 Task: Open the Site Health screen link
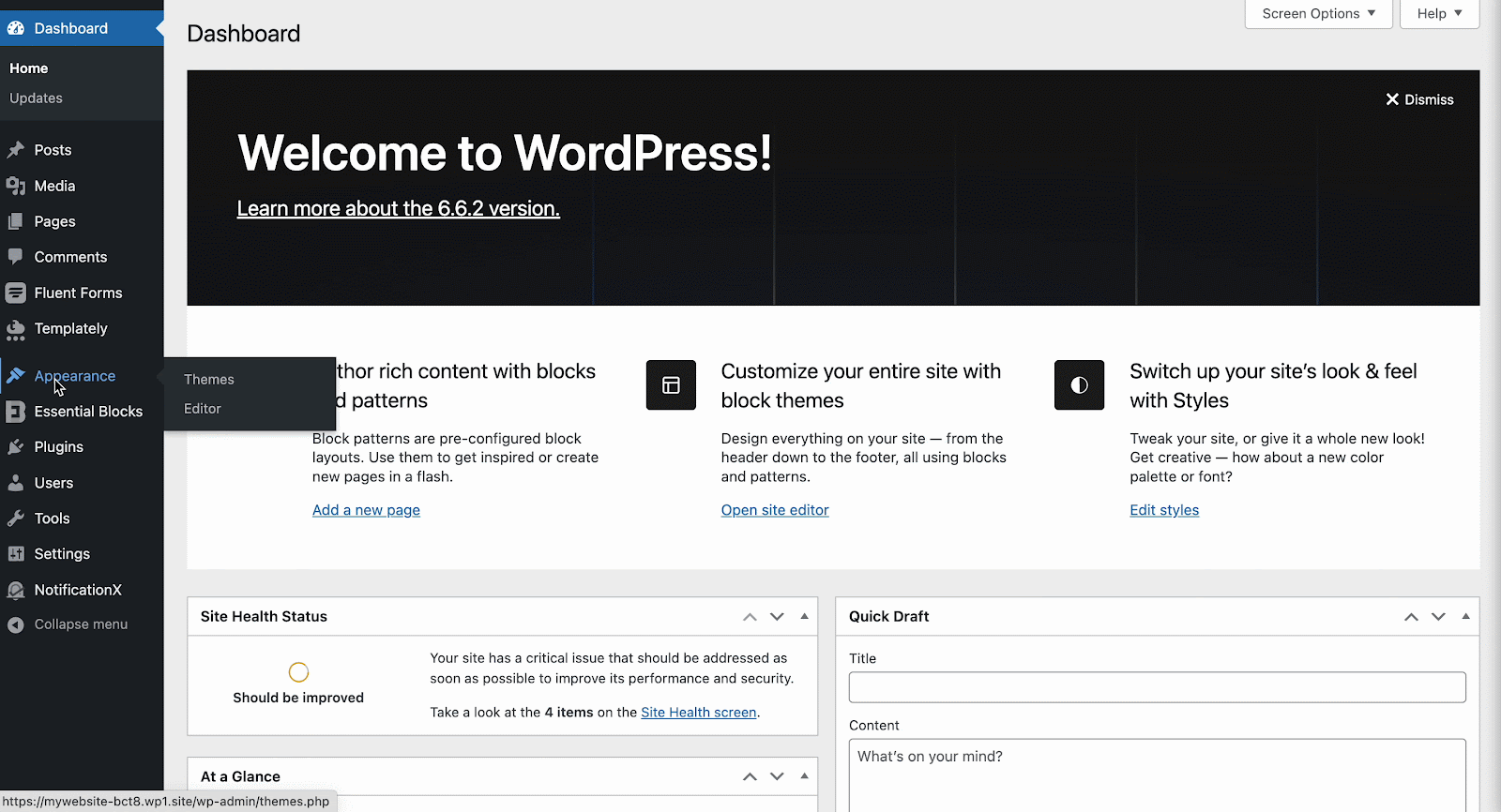(698, 713)
